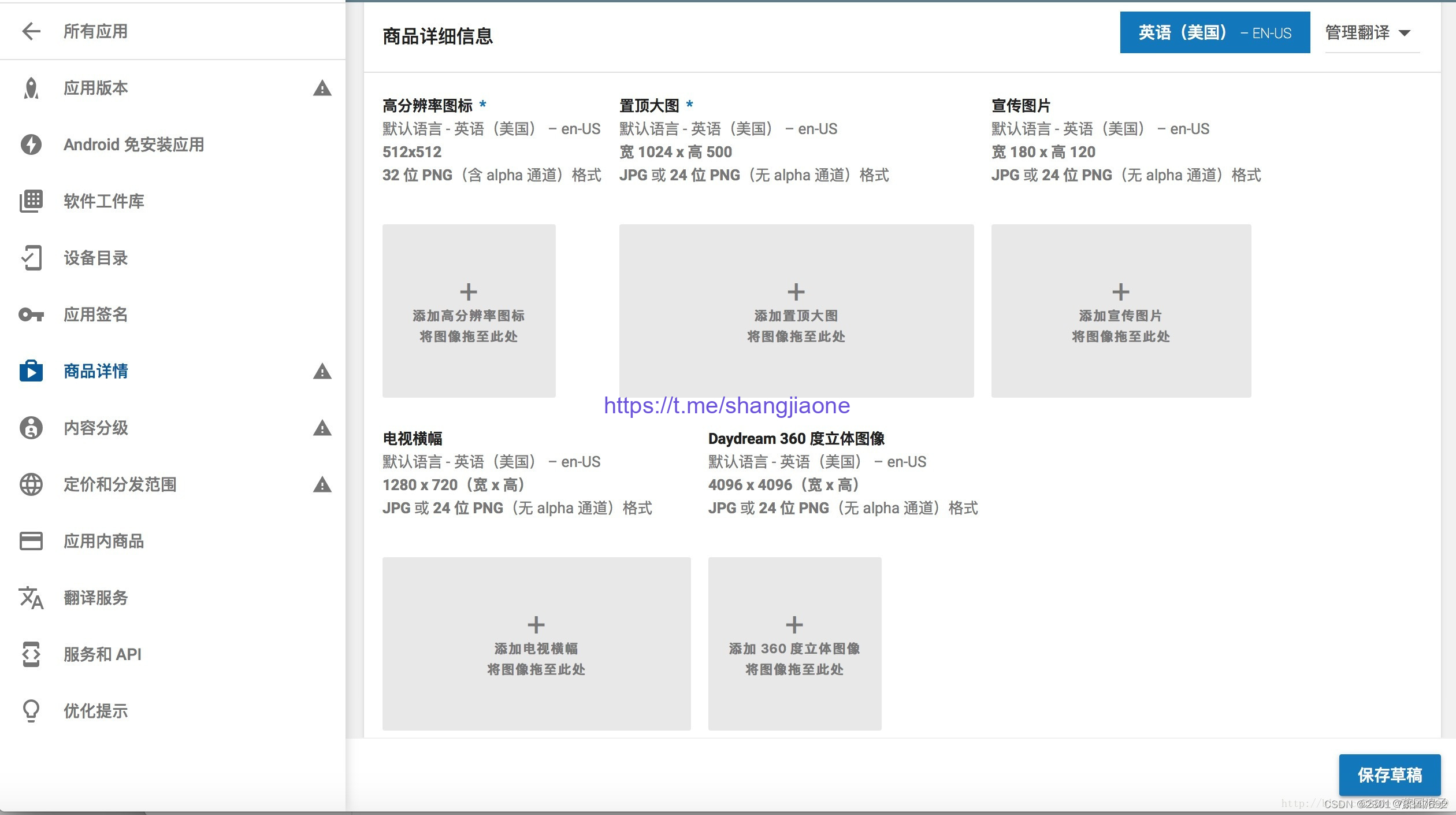
Task: Open the t.me/shangjiaone link
Action: (727, 406)
